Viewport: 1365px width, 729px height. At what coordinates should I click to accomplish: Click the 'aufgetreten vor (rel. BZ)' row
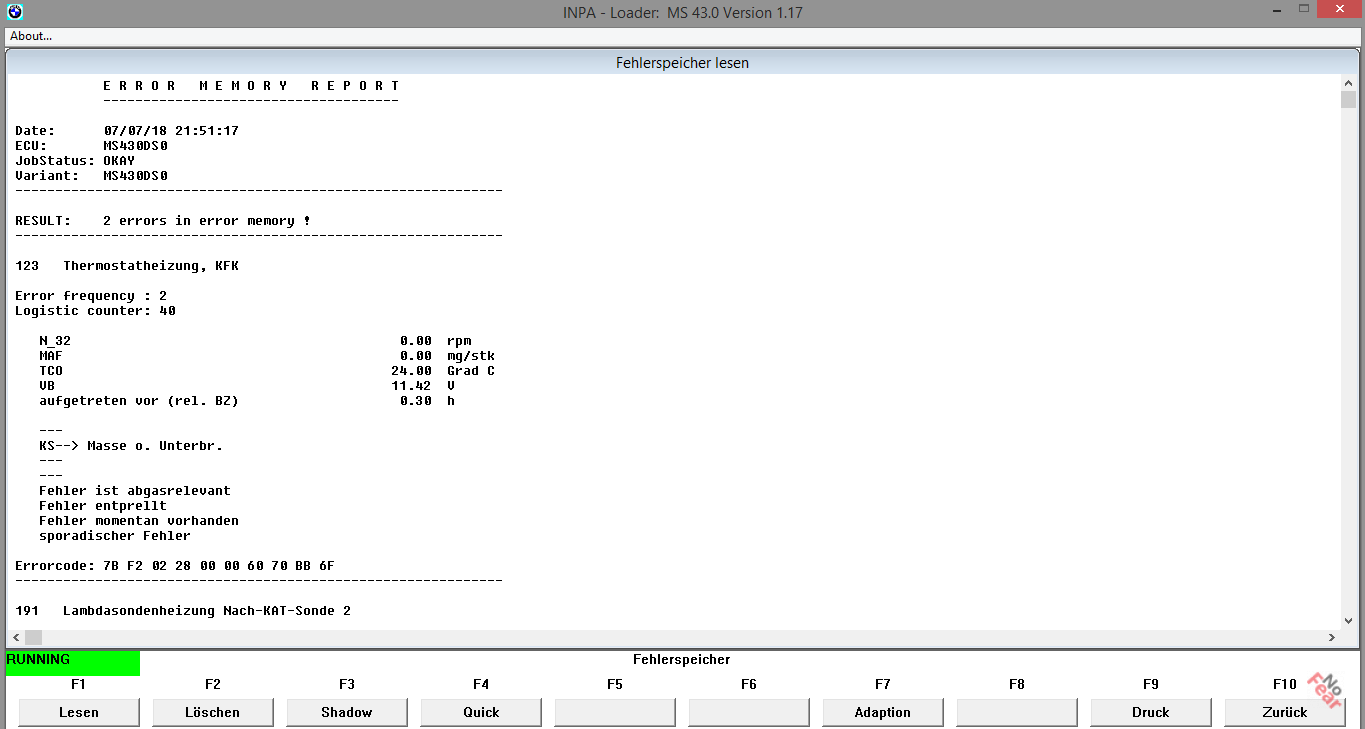pyautogui.click(x=247, y=401)
